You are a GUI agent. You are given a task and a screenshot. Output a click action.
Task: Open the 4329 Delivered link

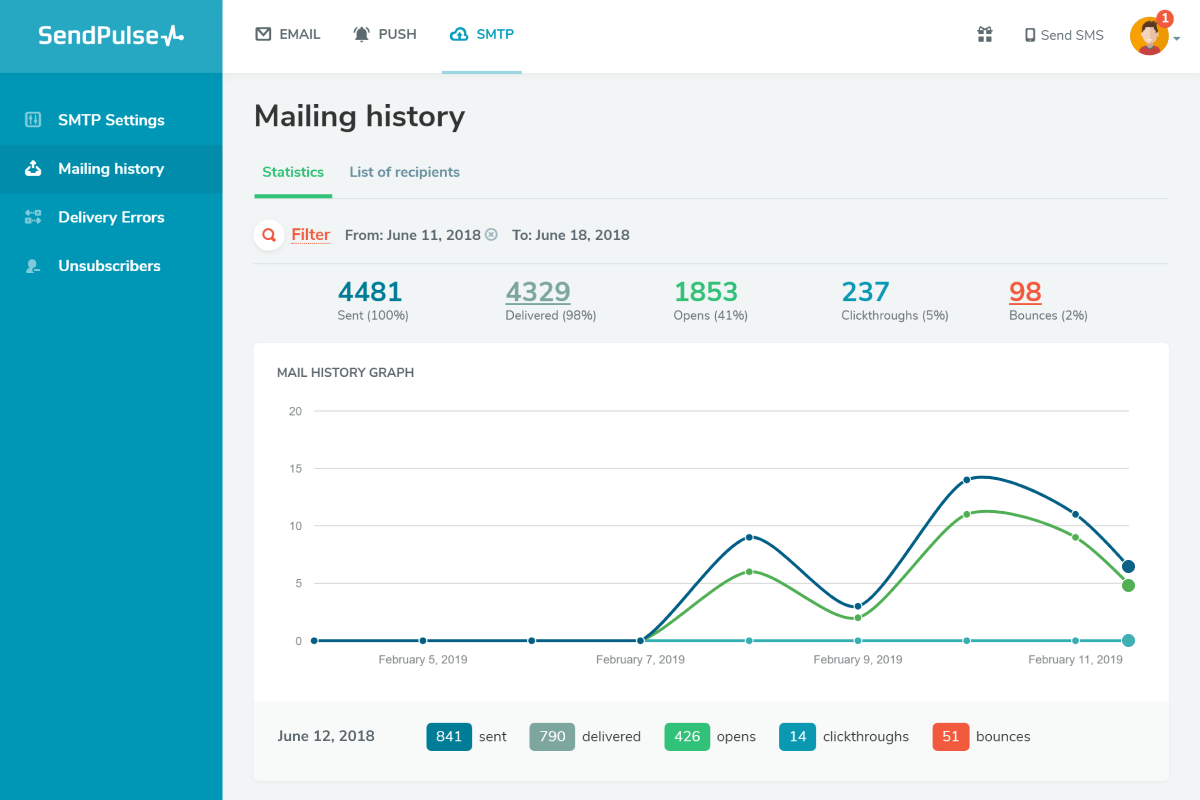[x=538, y=292]
